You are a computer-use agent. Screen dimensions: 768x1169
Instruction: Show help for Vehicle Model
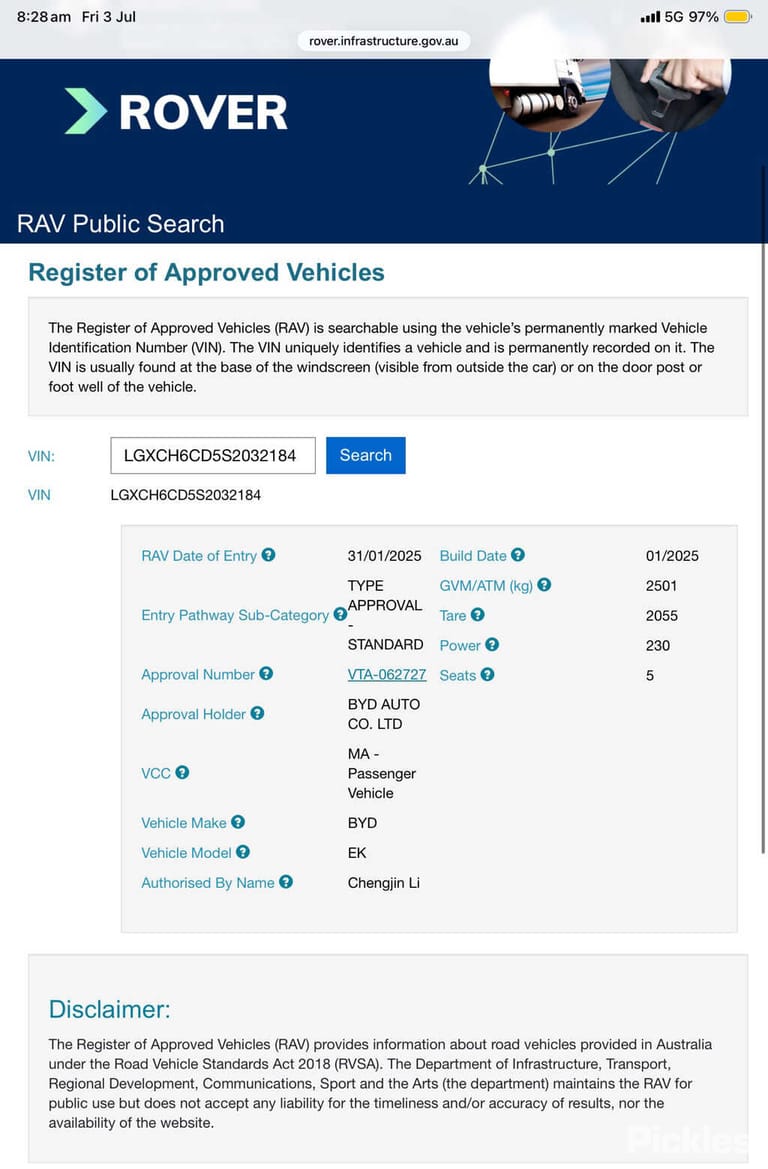(243, 851)
